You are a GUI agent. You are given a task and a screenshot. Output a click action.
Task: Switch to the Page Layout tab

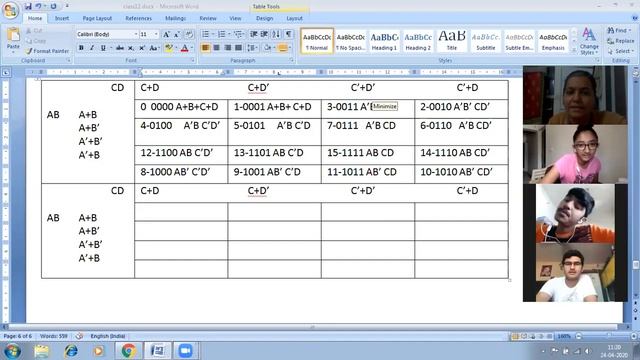point(97,18)
